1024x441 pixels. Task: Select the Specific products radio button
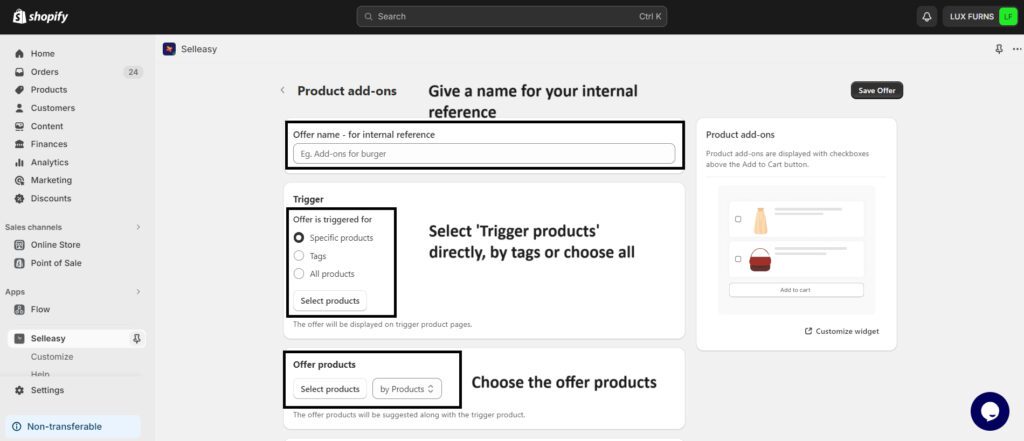tap(299, 238)
